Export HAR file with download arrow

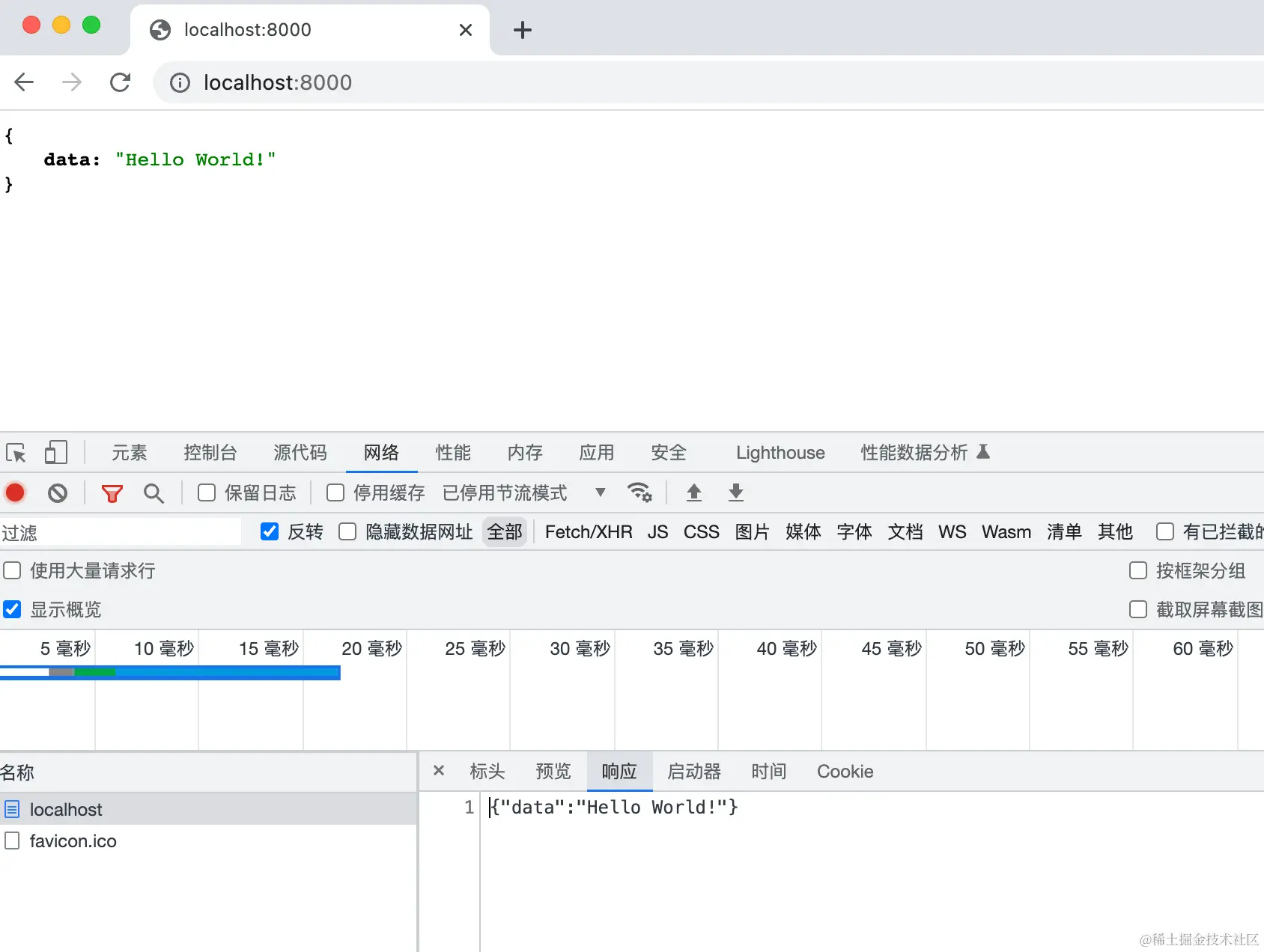(x=736, y=492)
